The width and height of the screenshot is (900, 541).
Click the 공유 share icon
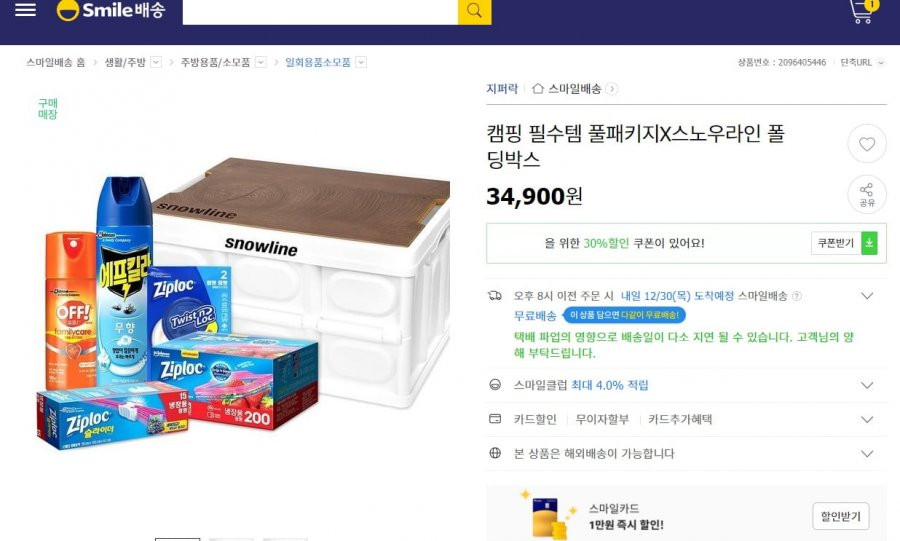tap(867, 194)
